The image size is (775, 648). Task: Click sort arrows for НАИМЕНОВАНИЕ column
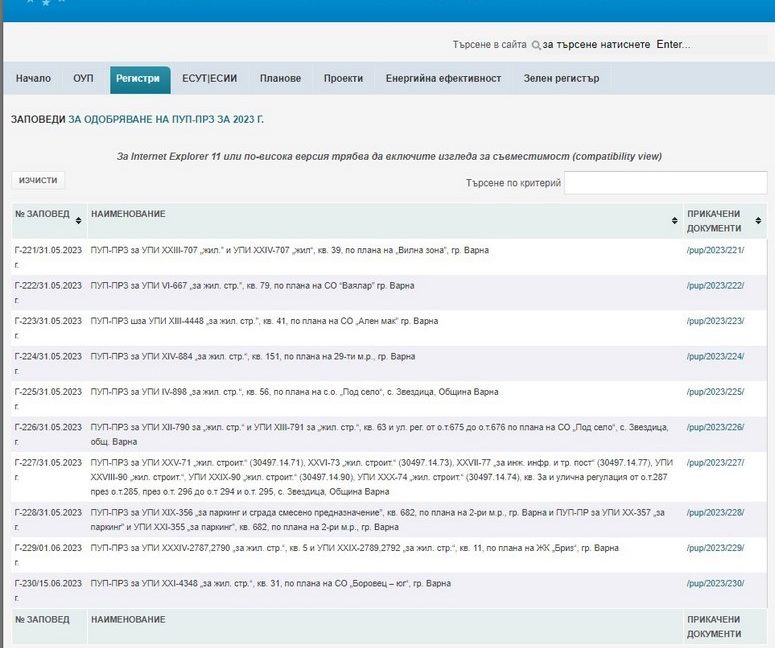pos(674,220)
